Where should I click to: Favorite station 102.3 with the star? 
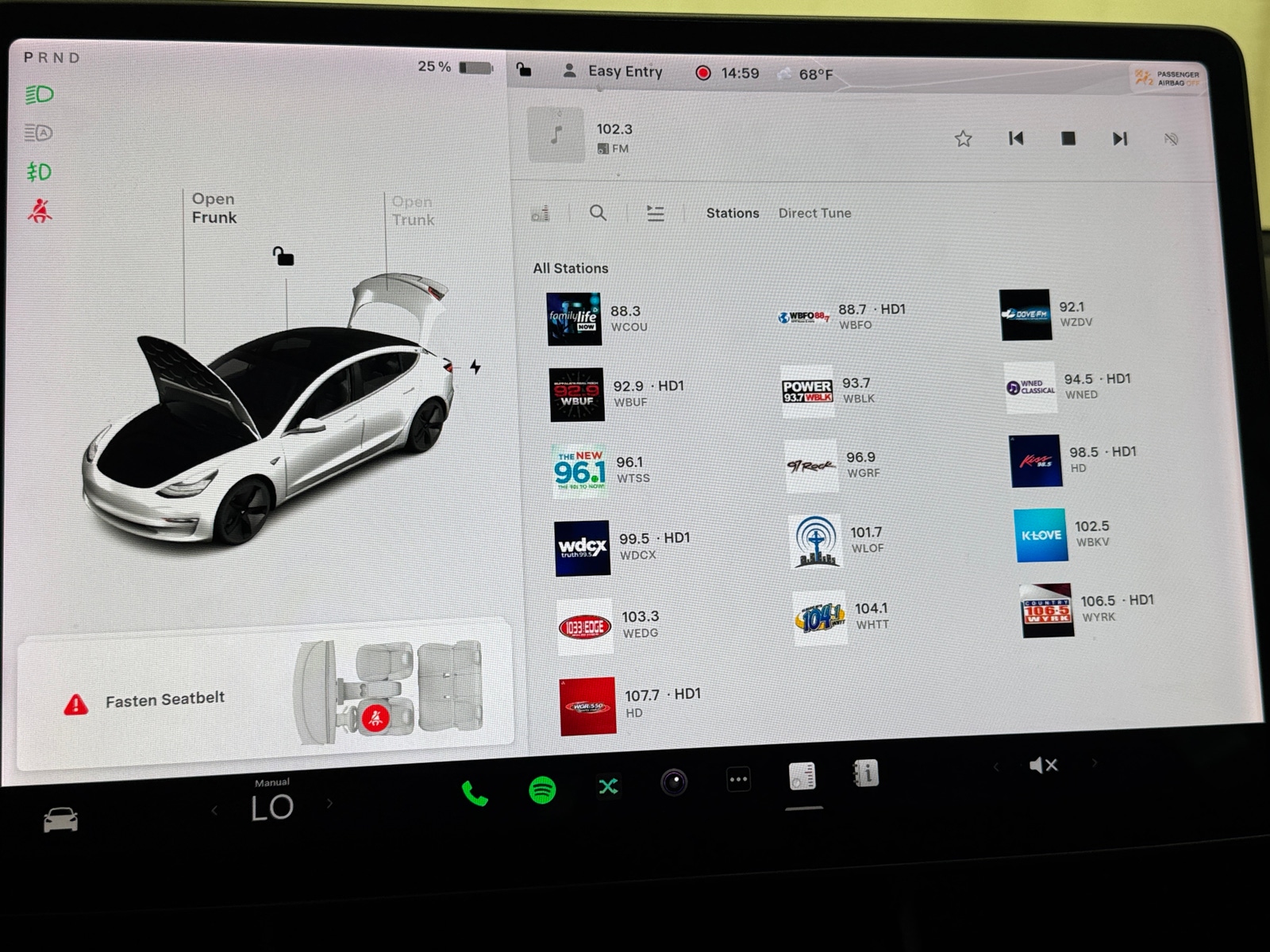click(963, 138)
